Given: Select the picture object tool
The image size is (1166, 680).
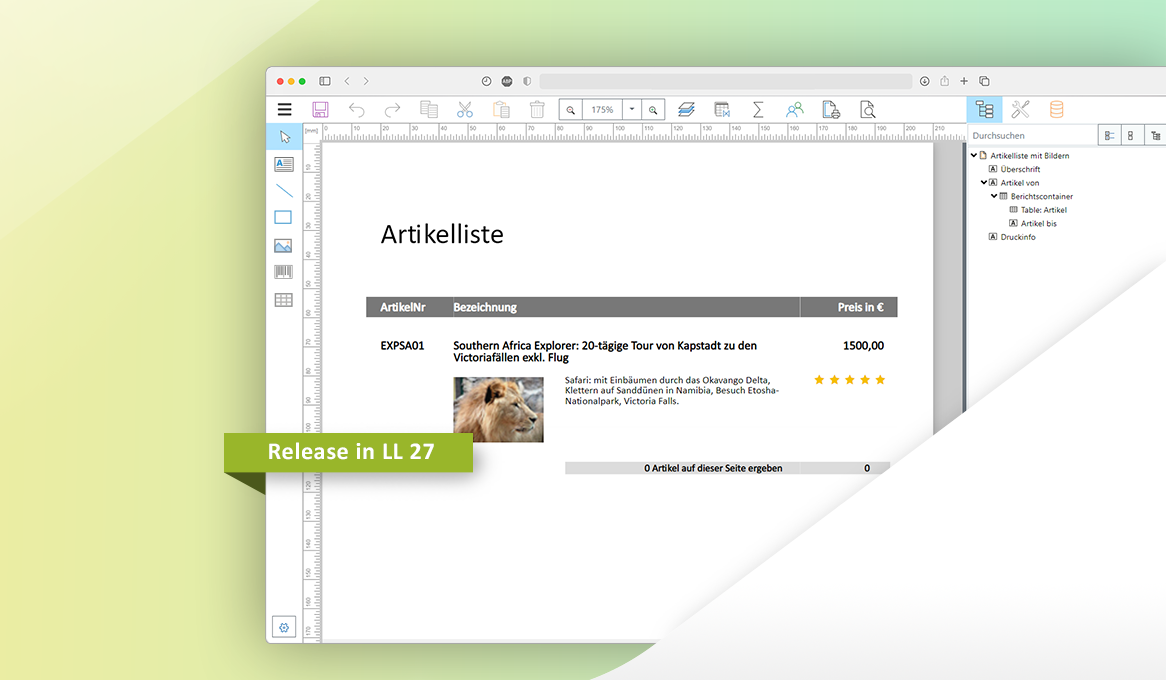Looking at the screenshot, I should pyautogui.click(x=283, y=246).
